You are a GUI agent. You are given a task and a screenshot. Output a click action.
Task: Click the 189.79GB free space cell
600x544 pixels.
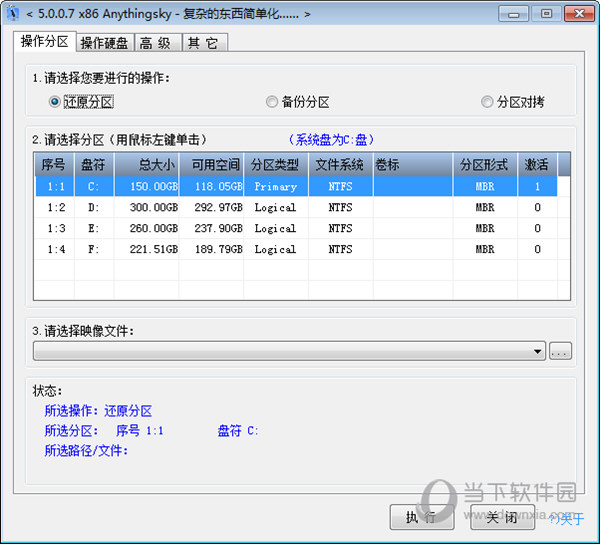tap(211, 249)
